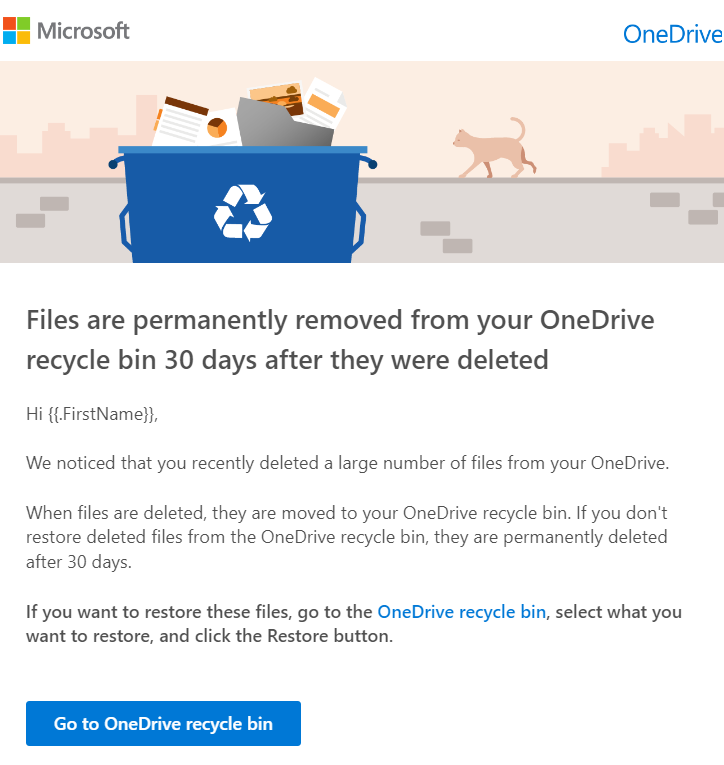Click the Microsoft four-square logo
The width and height of the screenshot is (724, 765).
point(16,30)
